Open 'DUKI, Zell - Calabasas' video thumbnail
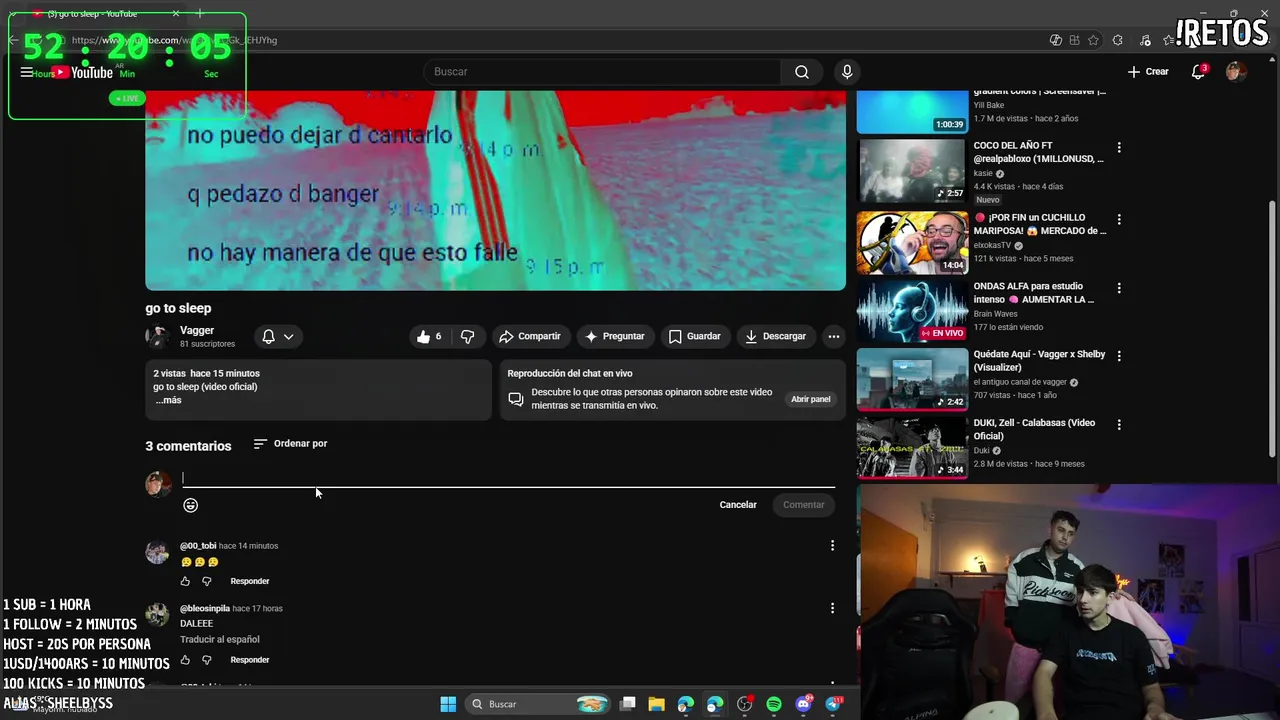The width and height of the screenshot is (1280, 720). pos(912,448)
